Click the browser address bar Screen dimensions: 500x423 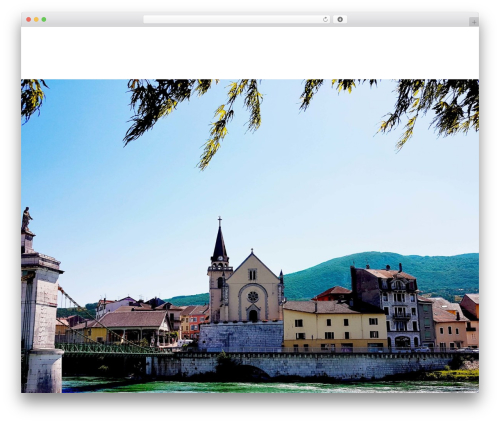pyautogui.click(x=236, y=19)
